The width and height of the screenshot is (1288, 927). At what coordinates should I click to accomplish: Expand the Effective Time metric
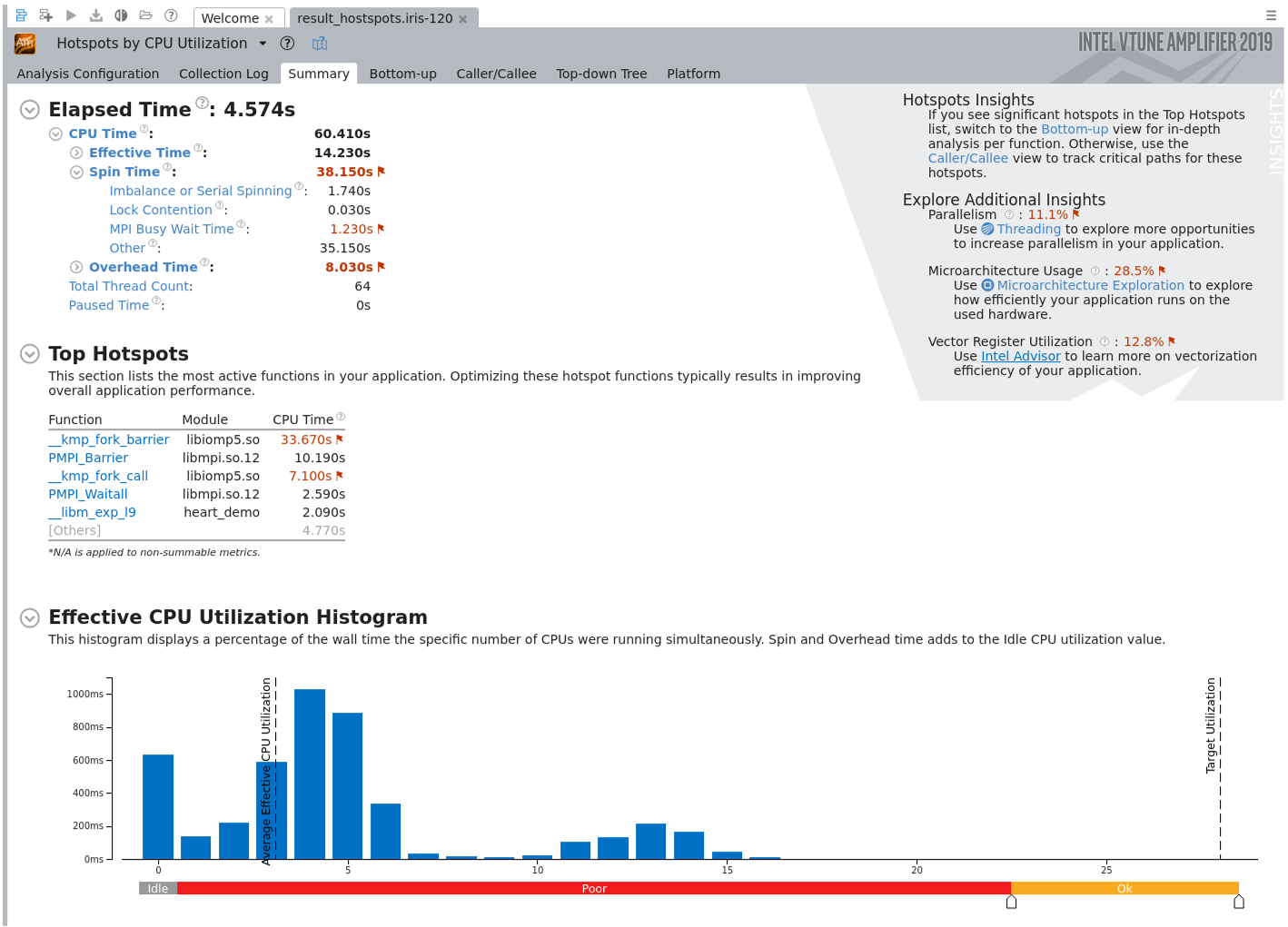[x=76, y=153]
